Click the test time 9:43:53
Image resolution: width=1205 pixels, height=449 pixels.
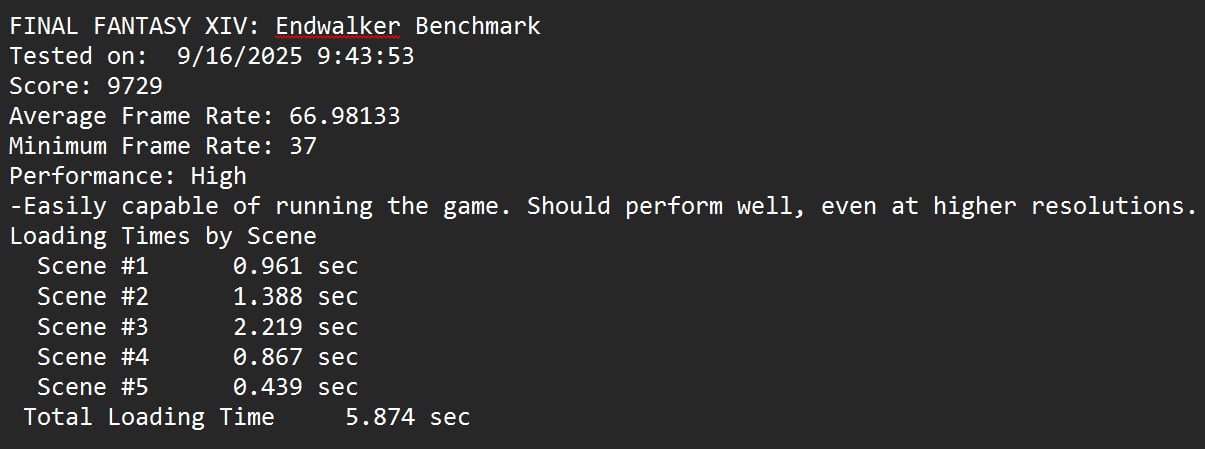click(366, 56)
